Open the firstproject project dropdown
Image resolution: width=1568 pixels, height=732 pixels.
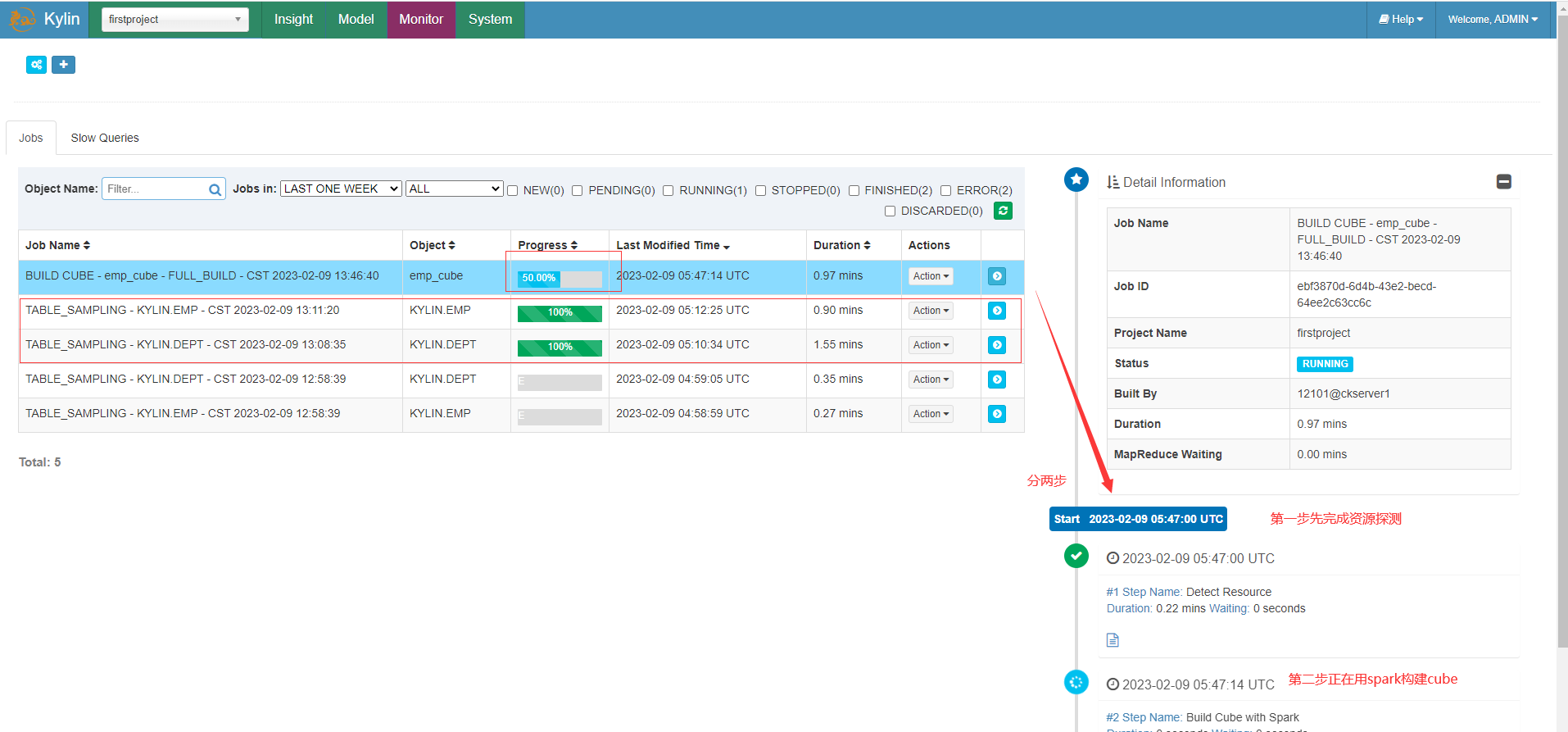[x=174, y=19]
